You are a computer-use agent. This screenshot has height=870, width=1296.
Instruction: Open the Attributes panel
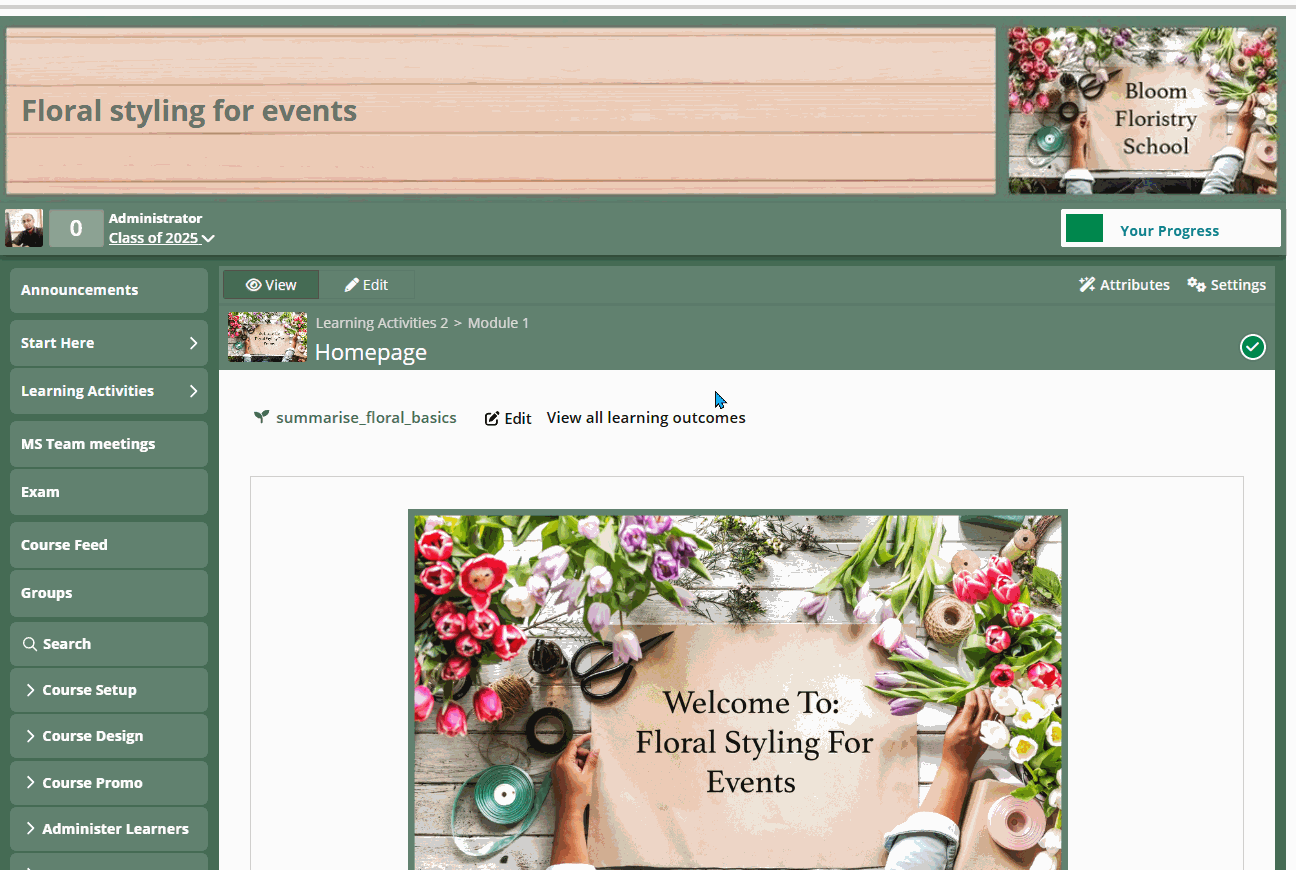pos(1124,285)
